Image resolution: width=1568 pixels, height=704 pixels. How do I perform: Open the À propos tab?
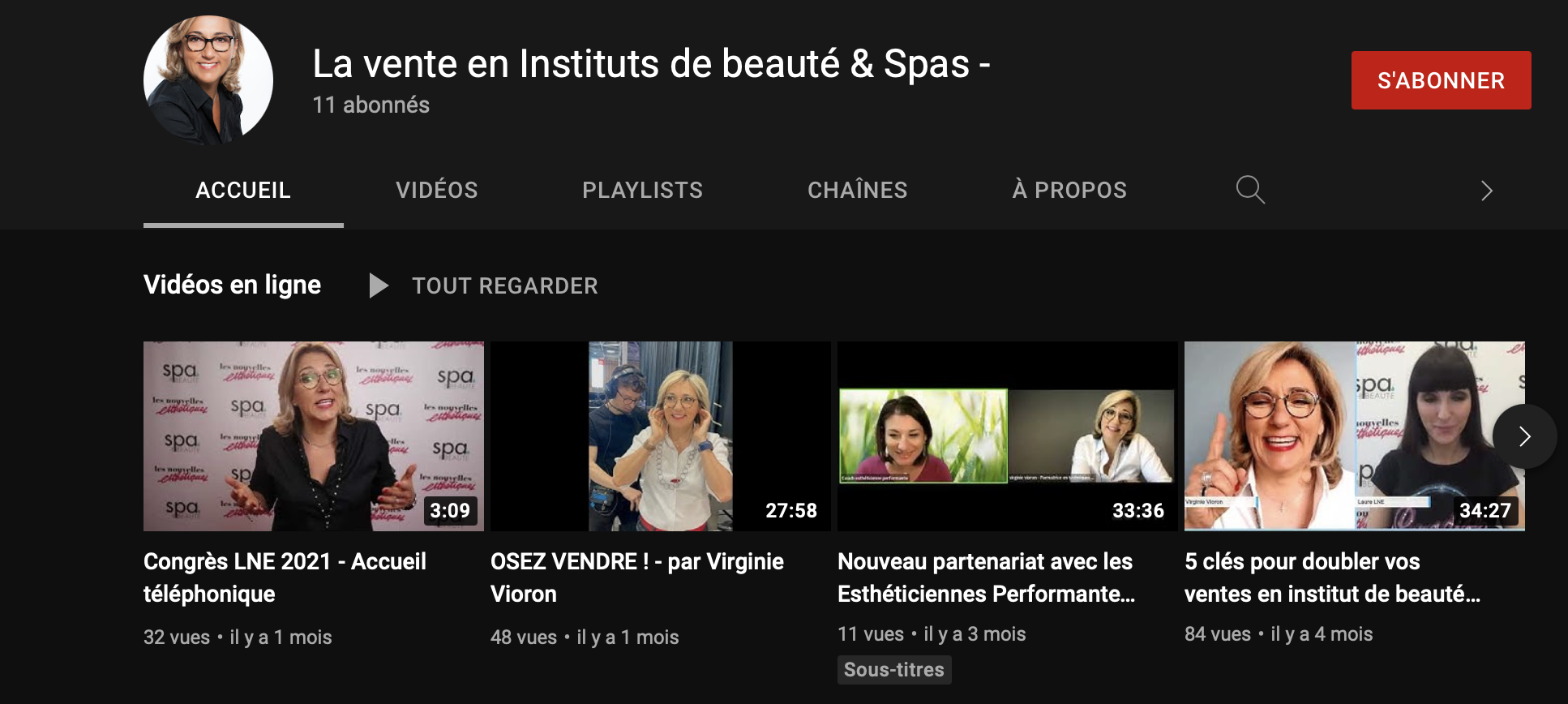pos(1069,190)
